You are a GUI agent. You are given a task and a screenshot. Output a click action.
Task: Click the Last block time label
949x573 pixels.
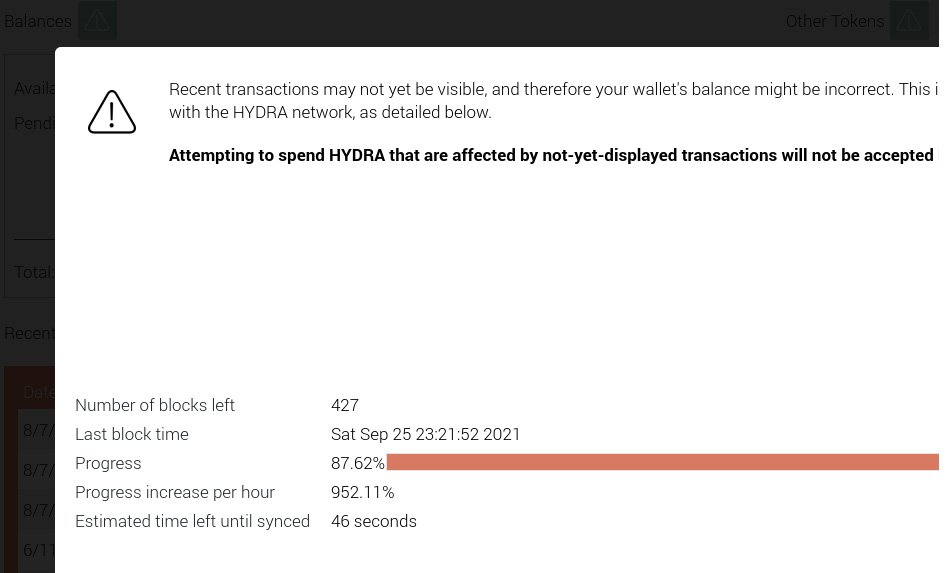[132, 434]
